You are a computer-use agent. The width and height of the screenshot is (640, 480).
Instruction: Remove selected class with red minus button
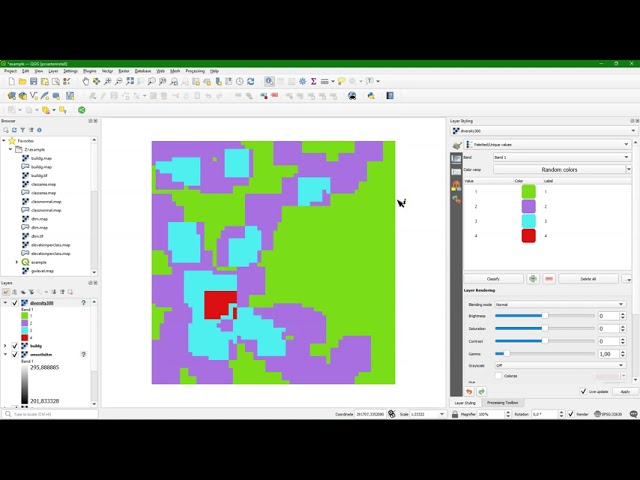click(x=549, y=279)
